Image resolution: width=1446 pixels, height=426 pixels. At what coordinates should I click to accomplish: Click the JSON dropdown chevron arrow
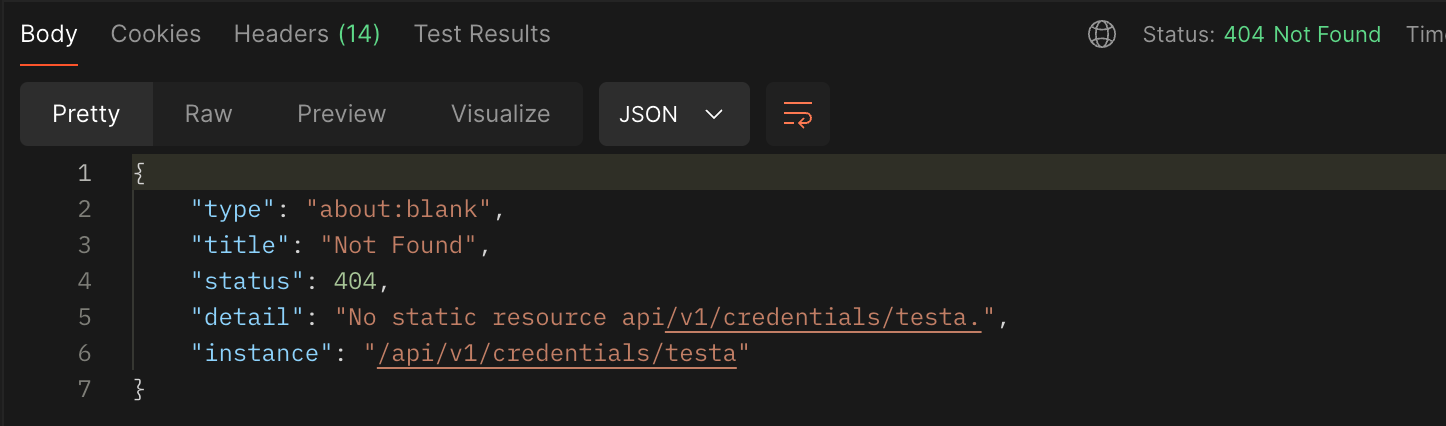[714, 114]
